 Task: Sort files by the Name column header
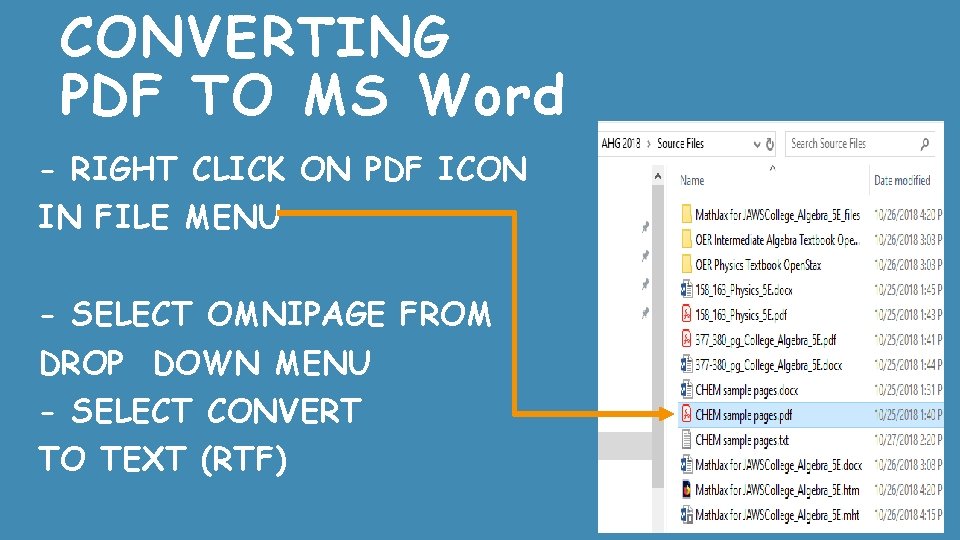pos(692,181)
